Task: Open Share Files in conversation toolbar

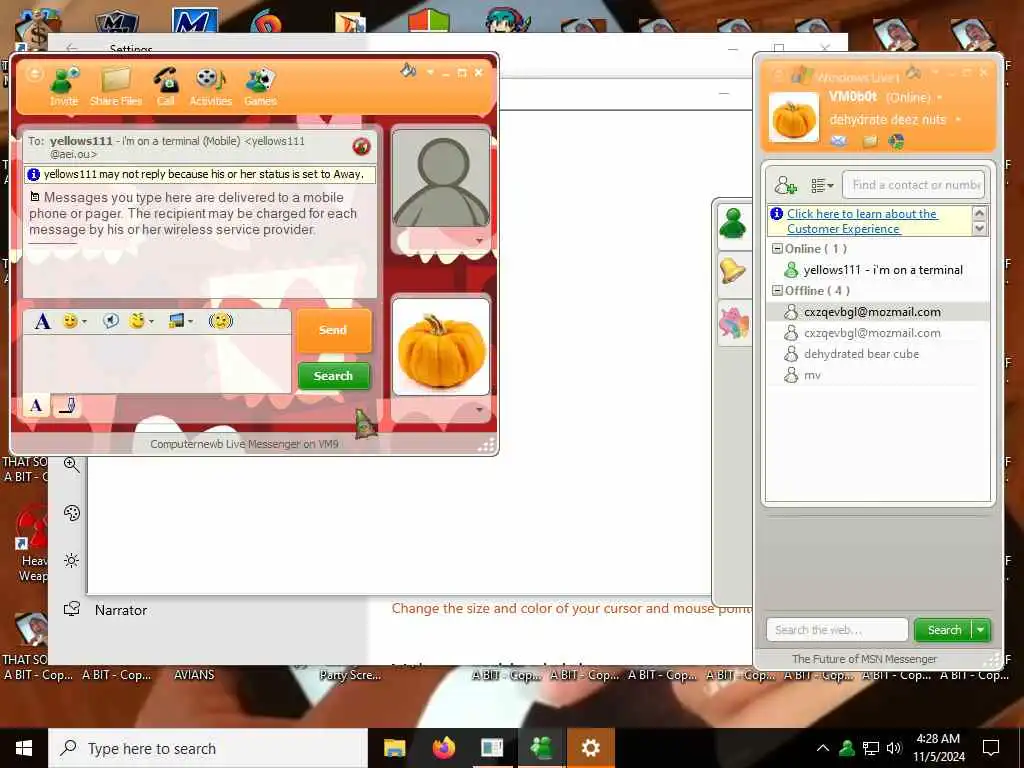Action: (x=116, y=86)
